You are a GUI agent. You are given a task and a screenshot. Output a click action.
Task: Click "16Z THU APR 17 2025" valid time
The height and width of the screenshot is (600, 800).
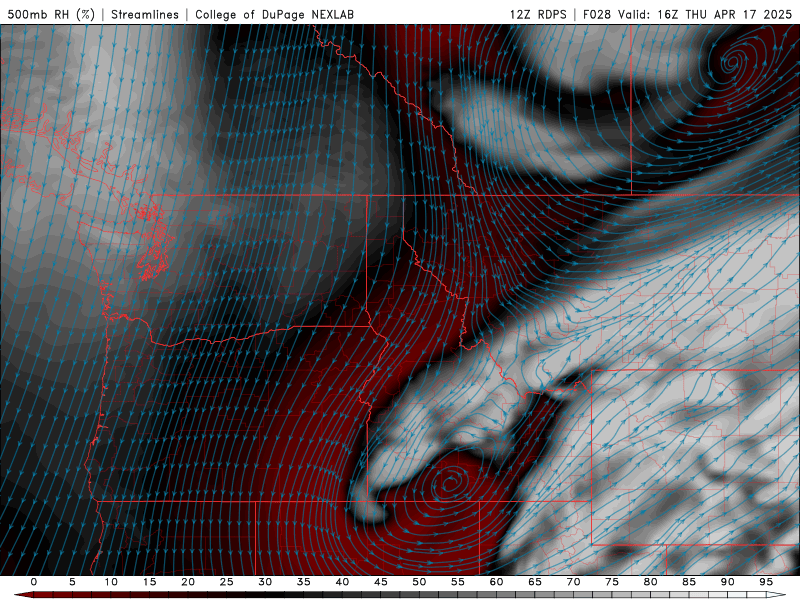pos(724,14)
